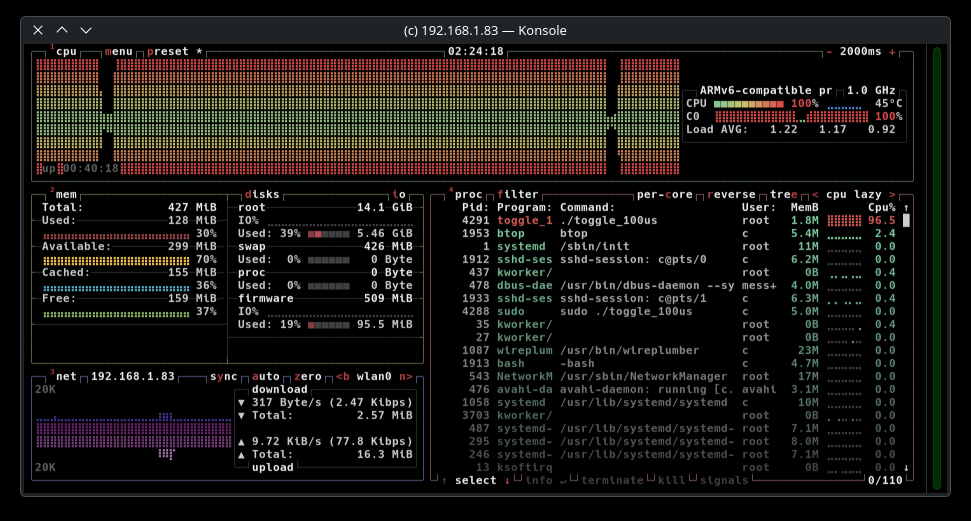This screenshot has width=971, height=521.
Task: Switch to next network interface with n arrow
Action: click(x=404, y=377)
